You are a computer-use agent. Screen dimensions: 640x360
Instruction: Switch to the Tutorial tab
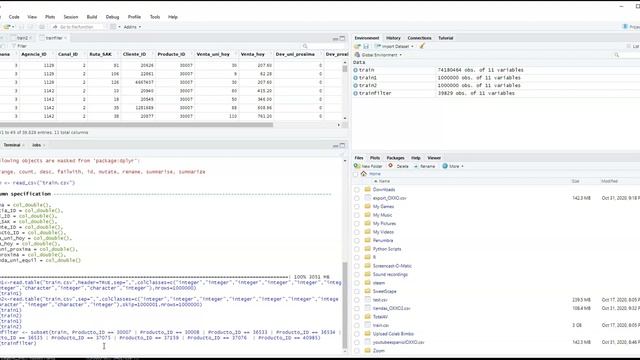(x=445, y=38)
